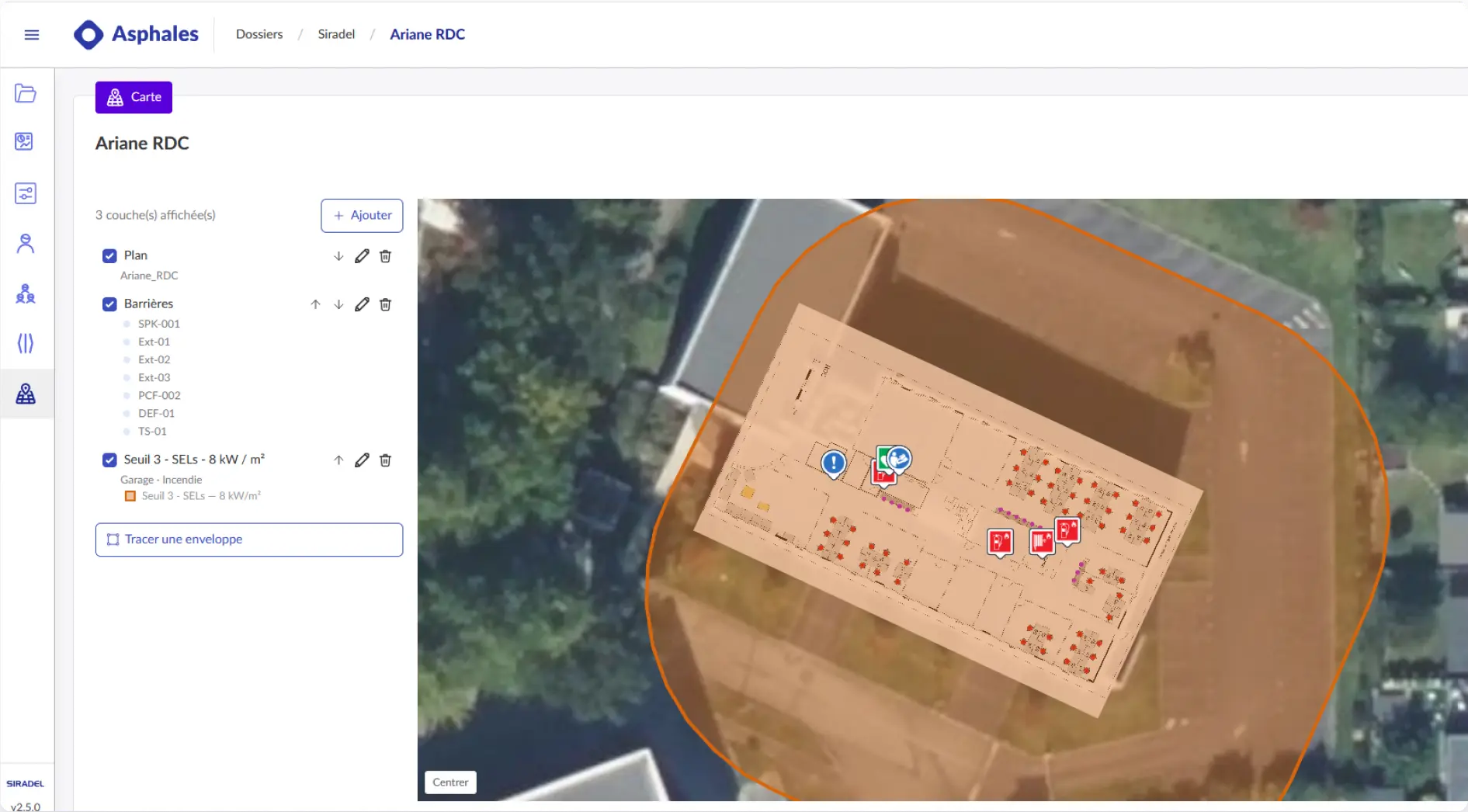The width and height of the screenshot is (1468, 812).
Task: Edit the Plan layer with pencil icon
Action: point(362,256)
